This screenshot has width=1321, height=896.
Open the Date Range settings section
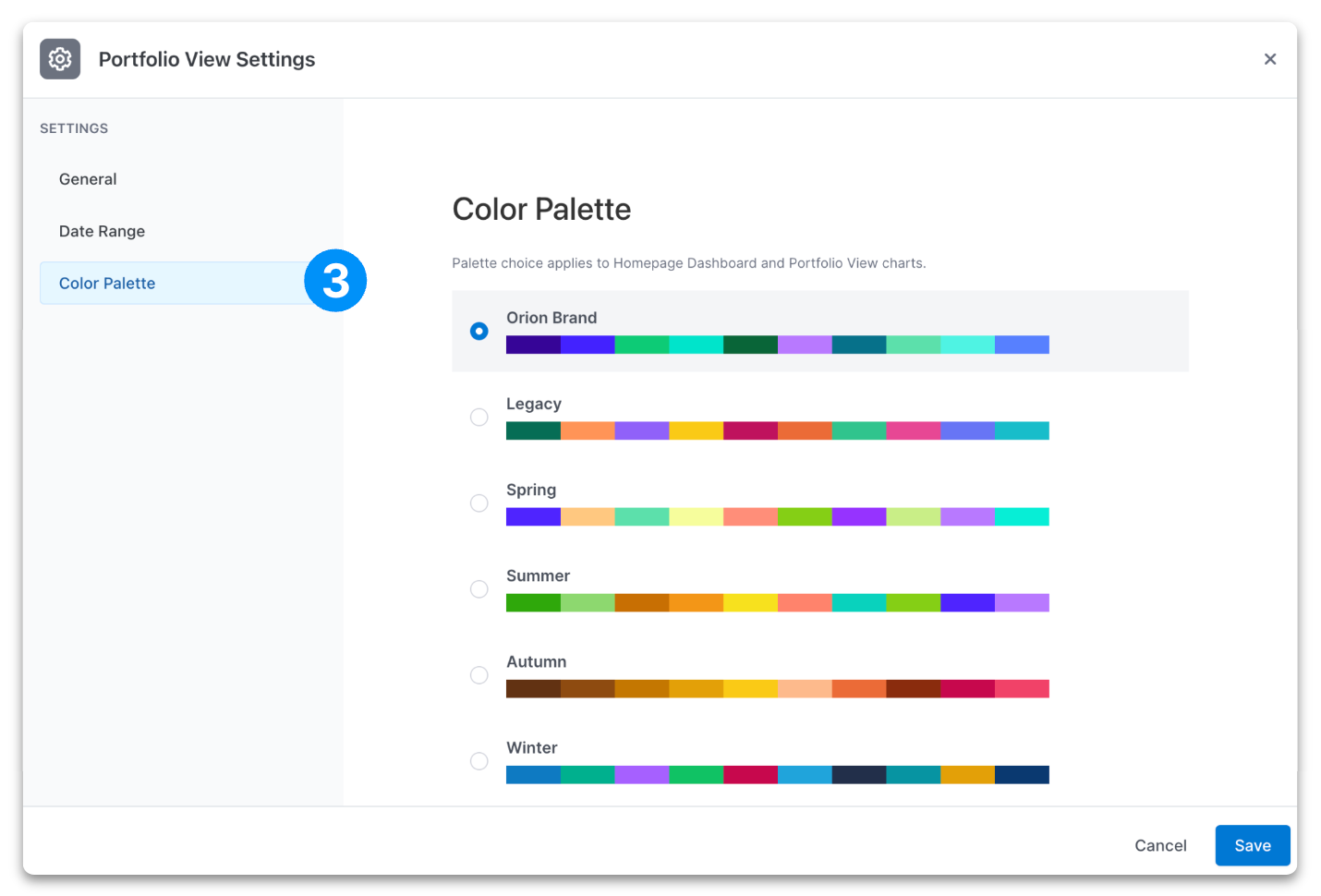[x=102, y=231]
